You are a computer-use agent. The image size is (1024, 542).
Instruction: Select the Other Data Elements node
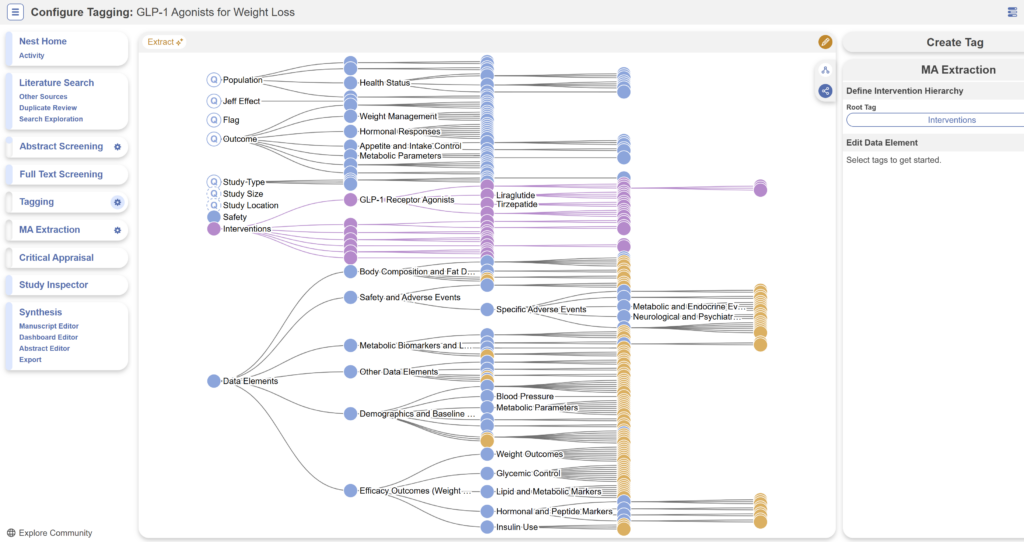pyautogui.click(x=351, y=372)
